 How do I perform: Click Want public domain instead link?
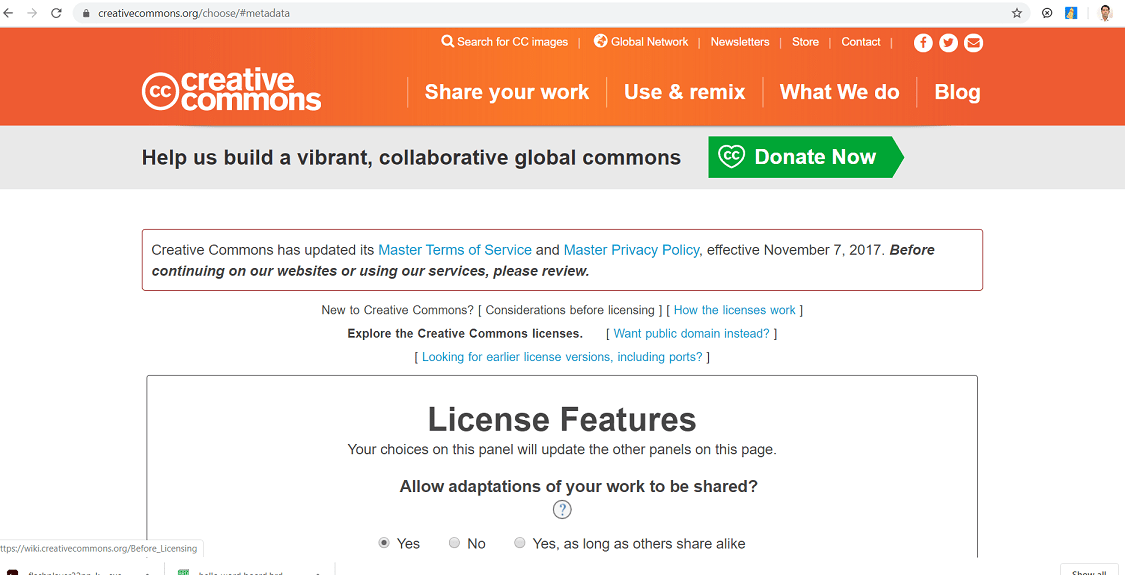click(x=692, y=333)
